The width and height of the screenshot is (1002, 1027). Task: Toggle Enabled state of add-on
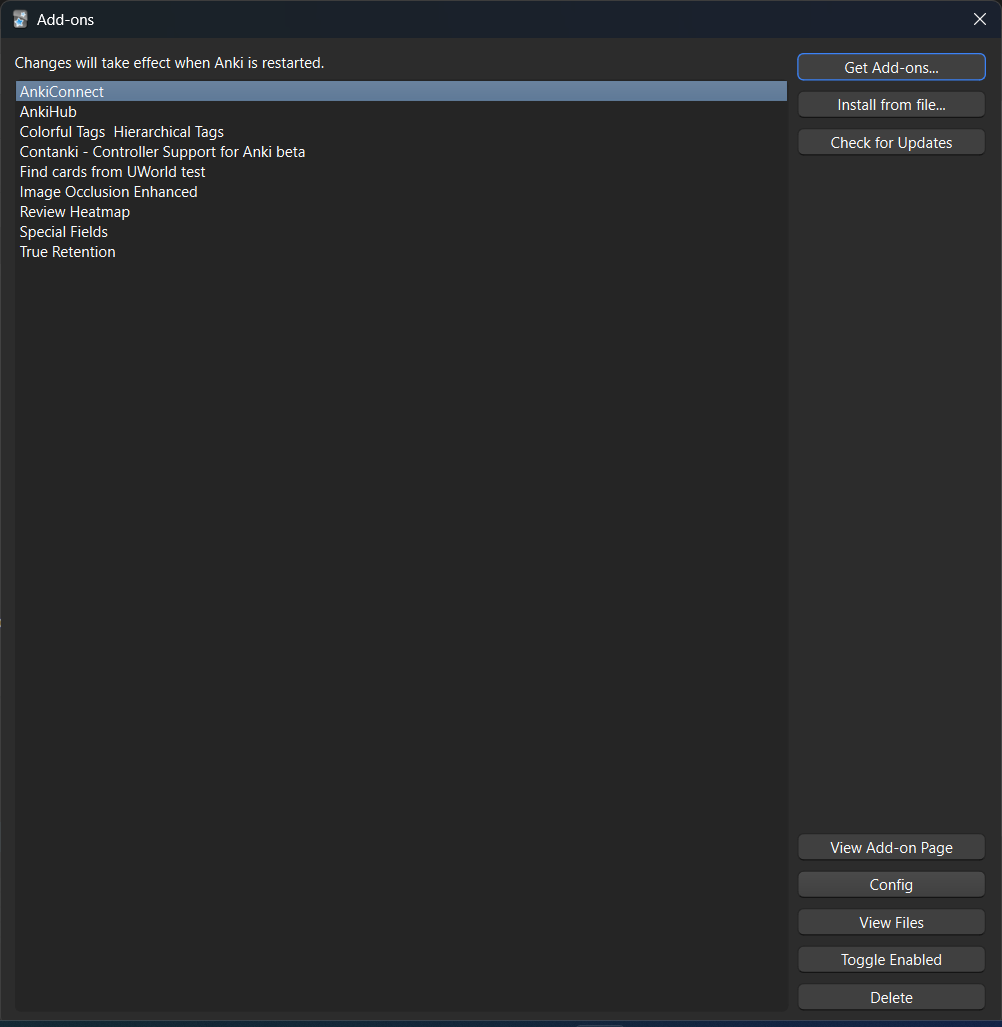pos(891,960)
